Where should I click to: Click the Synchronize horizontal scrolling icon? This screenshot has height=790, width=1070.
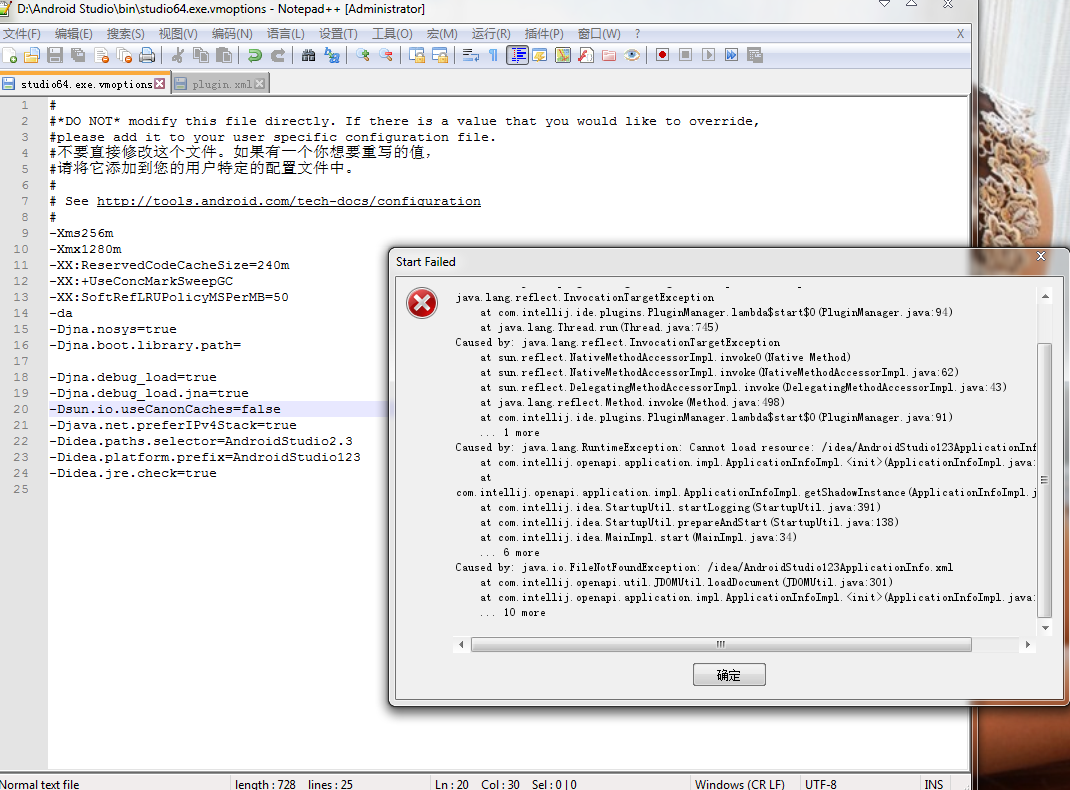coord(440,55)
